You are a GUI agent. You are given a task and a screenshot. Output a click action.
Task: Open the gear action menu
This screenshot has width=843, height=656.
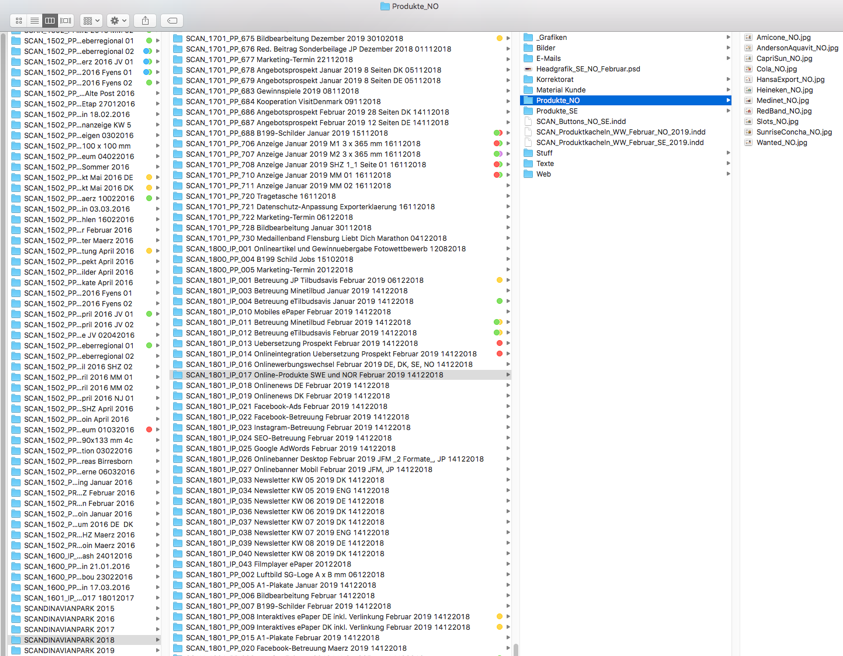(118, 20)
